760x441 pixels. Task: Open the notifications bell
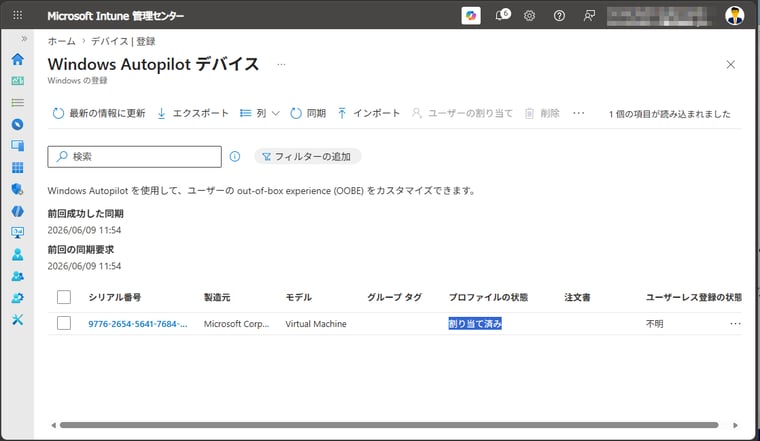point(502,16)
